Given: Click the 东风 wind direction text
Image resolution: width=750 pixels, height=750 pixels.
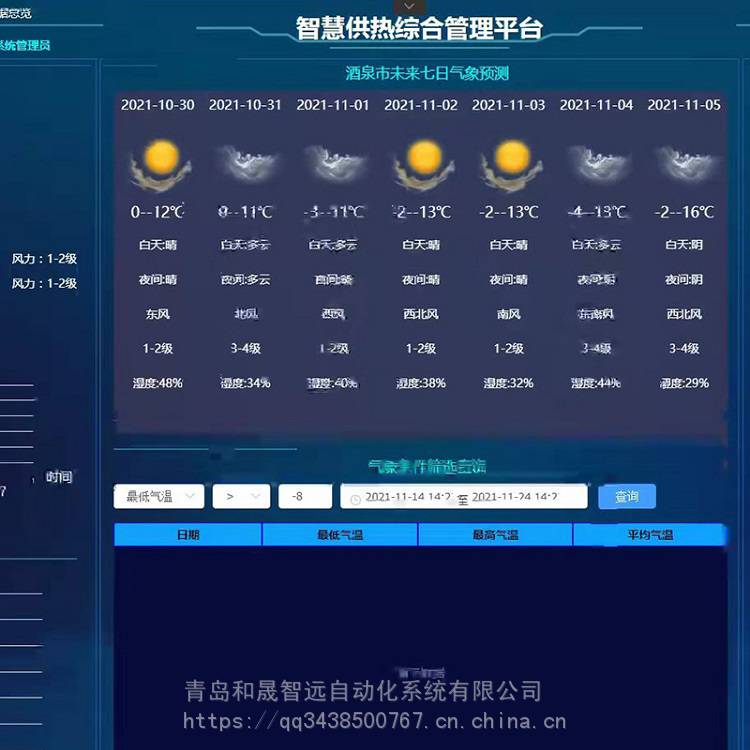Looking at the screenshot, I should click(157, 314).
